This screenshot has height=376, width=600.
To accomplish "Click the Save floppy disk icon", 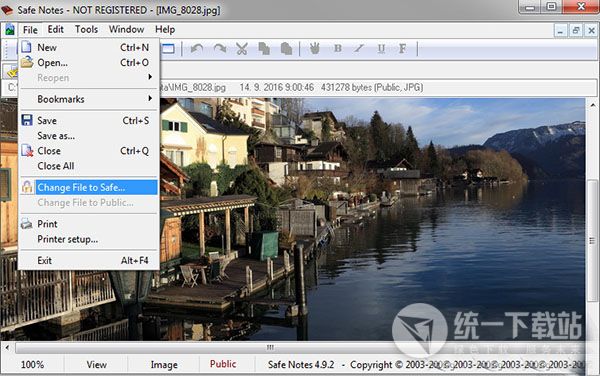I will (x=27, y=120).
